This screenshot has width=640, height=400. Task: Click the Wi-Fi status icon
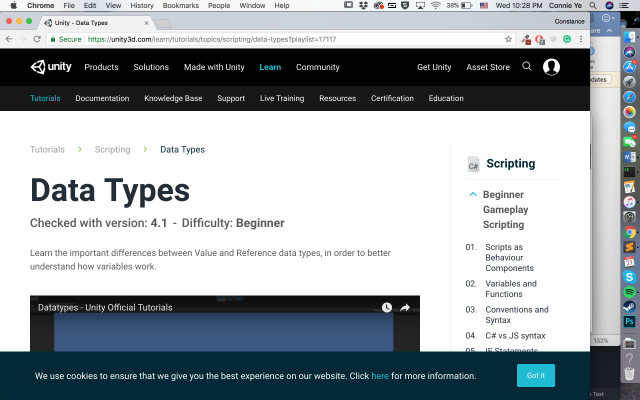pyautogui.click(x=436, y=5)
